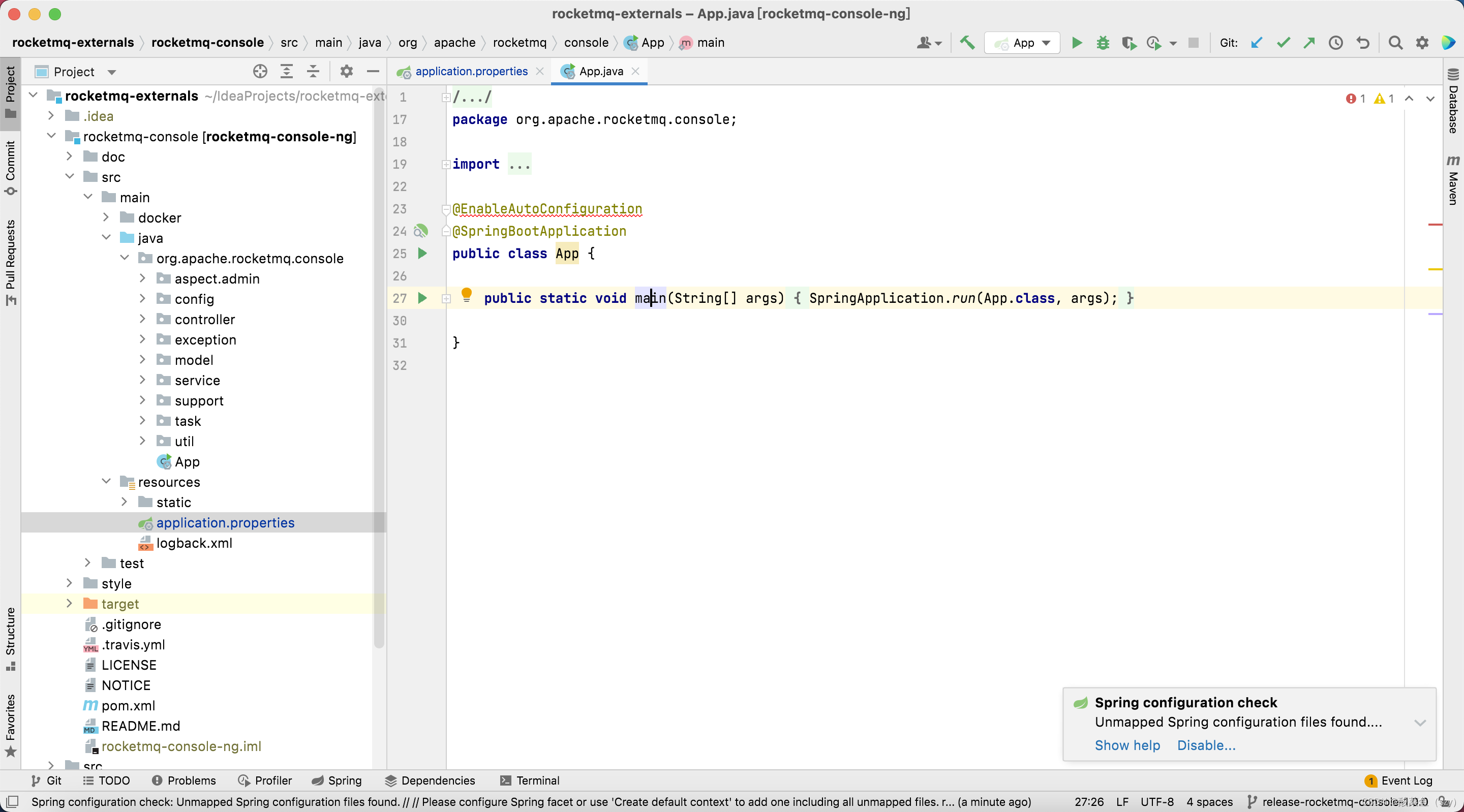Click the red error stripe marker
1464x812 pixels.
[x=1435, y=225]
